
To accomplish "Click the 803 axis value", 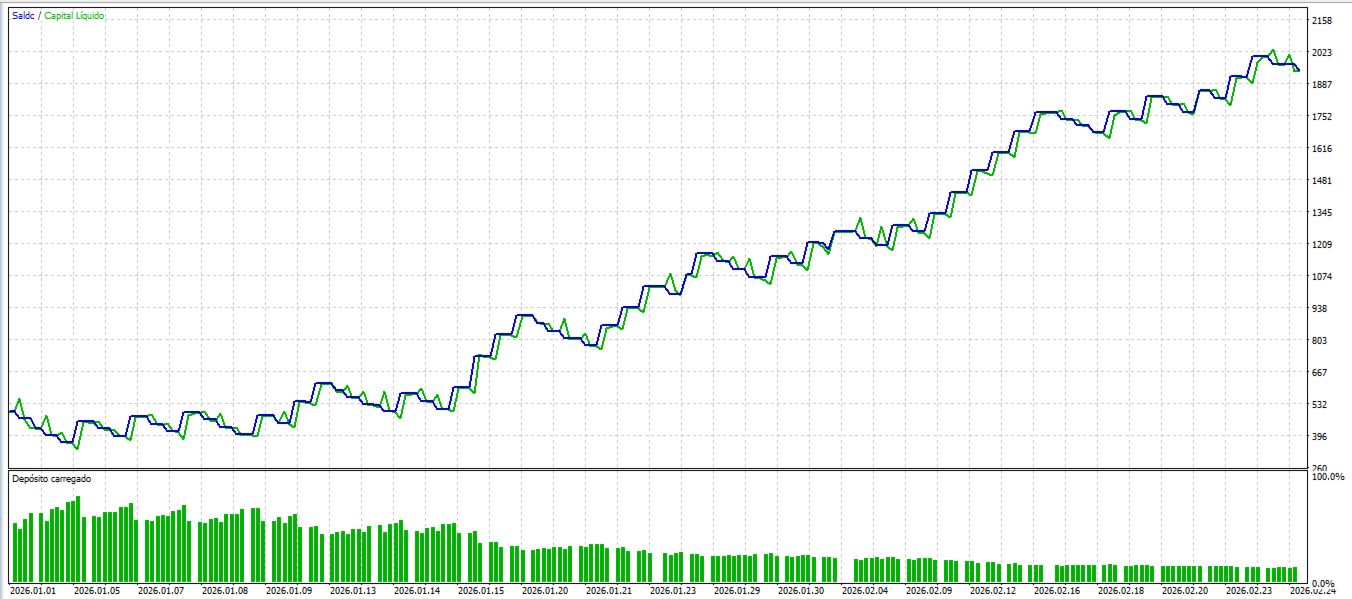I will click(1321, 341).
